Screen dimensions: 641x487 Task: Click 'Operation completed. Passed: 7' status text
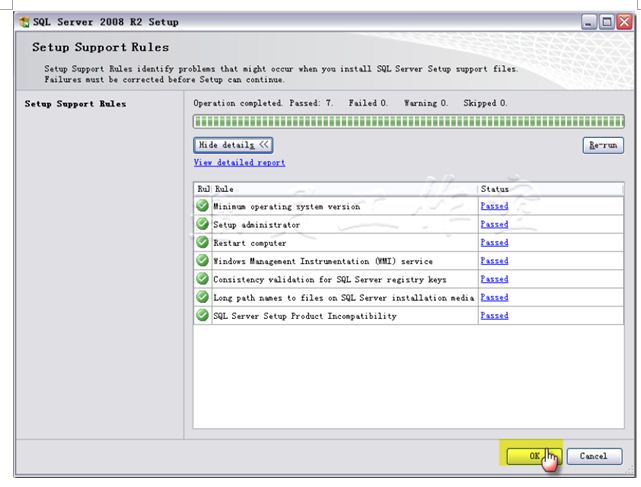[263, 103]
